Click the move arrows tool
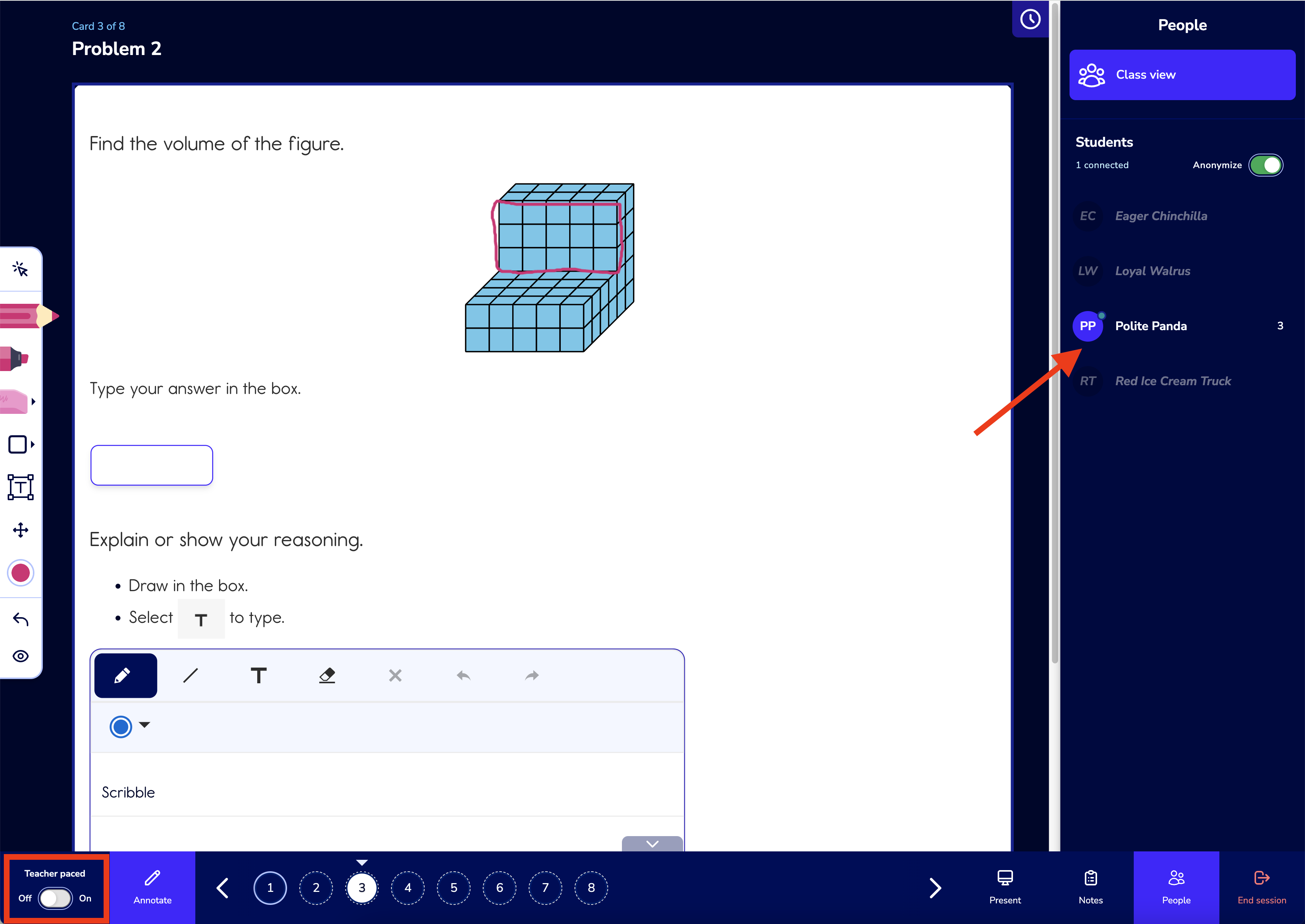Image resolution: width=1305 pixels, height=924 pixels. tap(21, 530)
